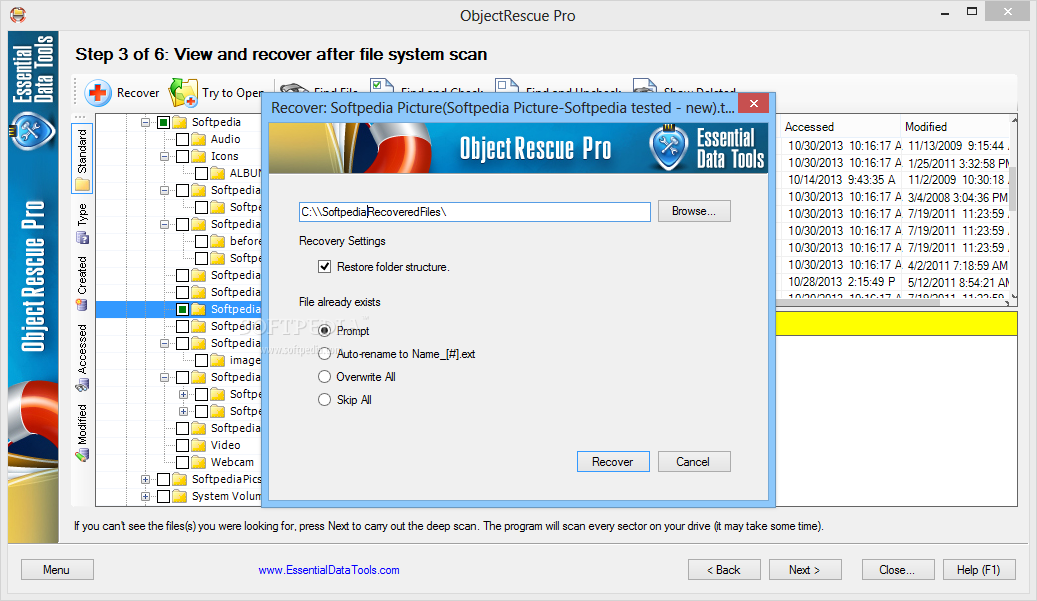
Task: Check the Icons folder checkbox
Action: point(183,156)
